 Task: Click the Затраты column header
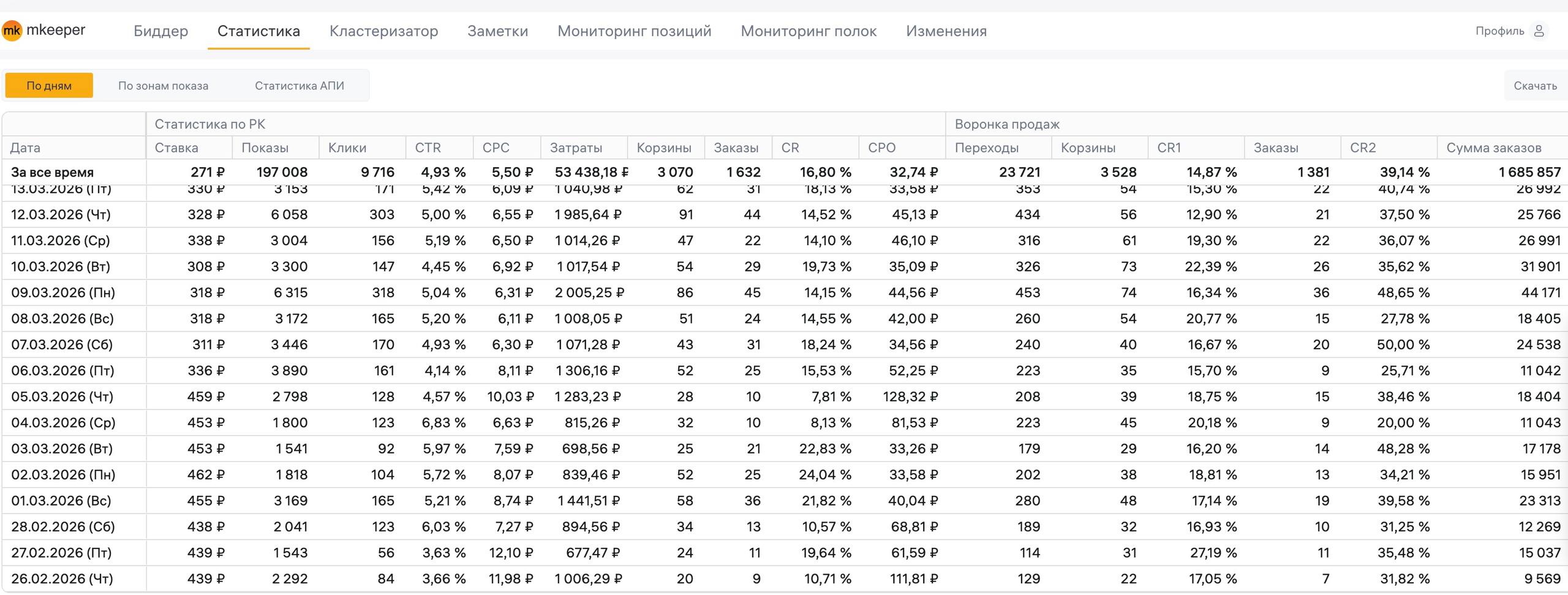(576, 148)
